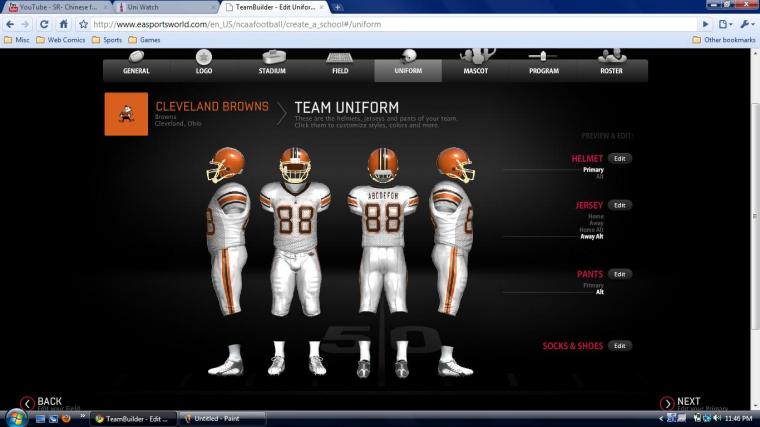Click the JERSEY label
The width and height of the screenshot is (760, 427).
(x=589, y=205)
